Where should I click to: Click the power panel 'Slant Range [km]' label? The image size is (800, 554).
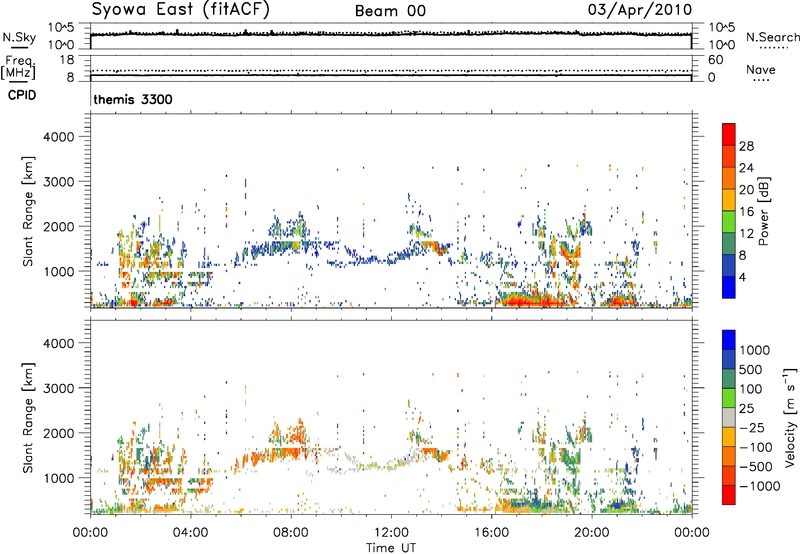point(28,211)
